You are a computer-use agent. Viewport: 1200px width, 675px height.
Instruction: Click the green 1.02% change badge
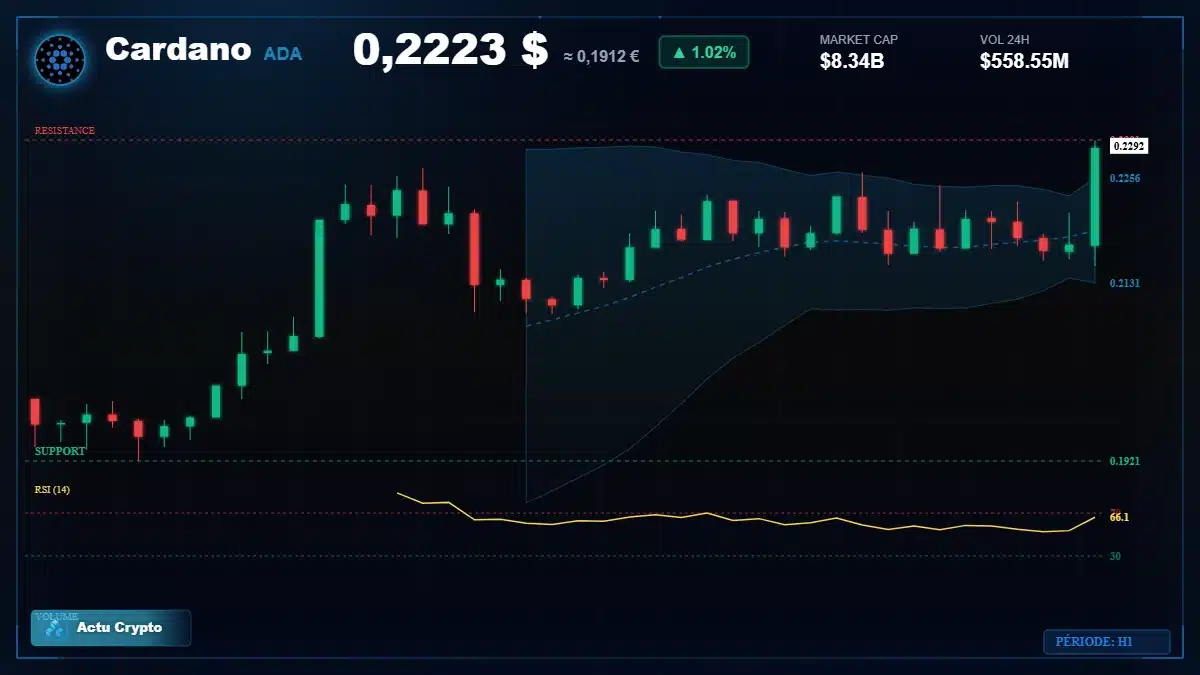click(x=704, y=52)
